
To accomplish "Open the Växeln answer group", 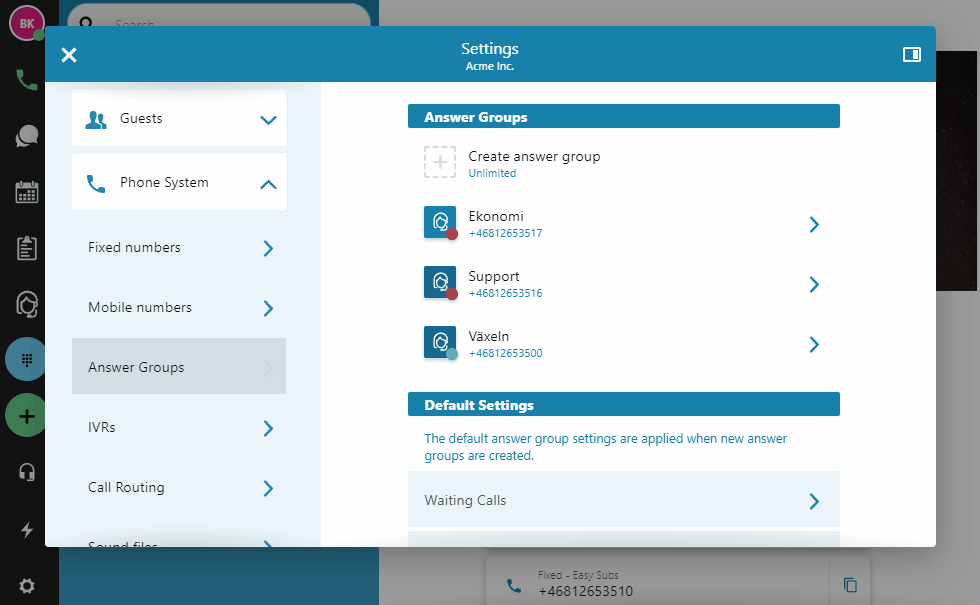I will [624, 344].
